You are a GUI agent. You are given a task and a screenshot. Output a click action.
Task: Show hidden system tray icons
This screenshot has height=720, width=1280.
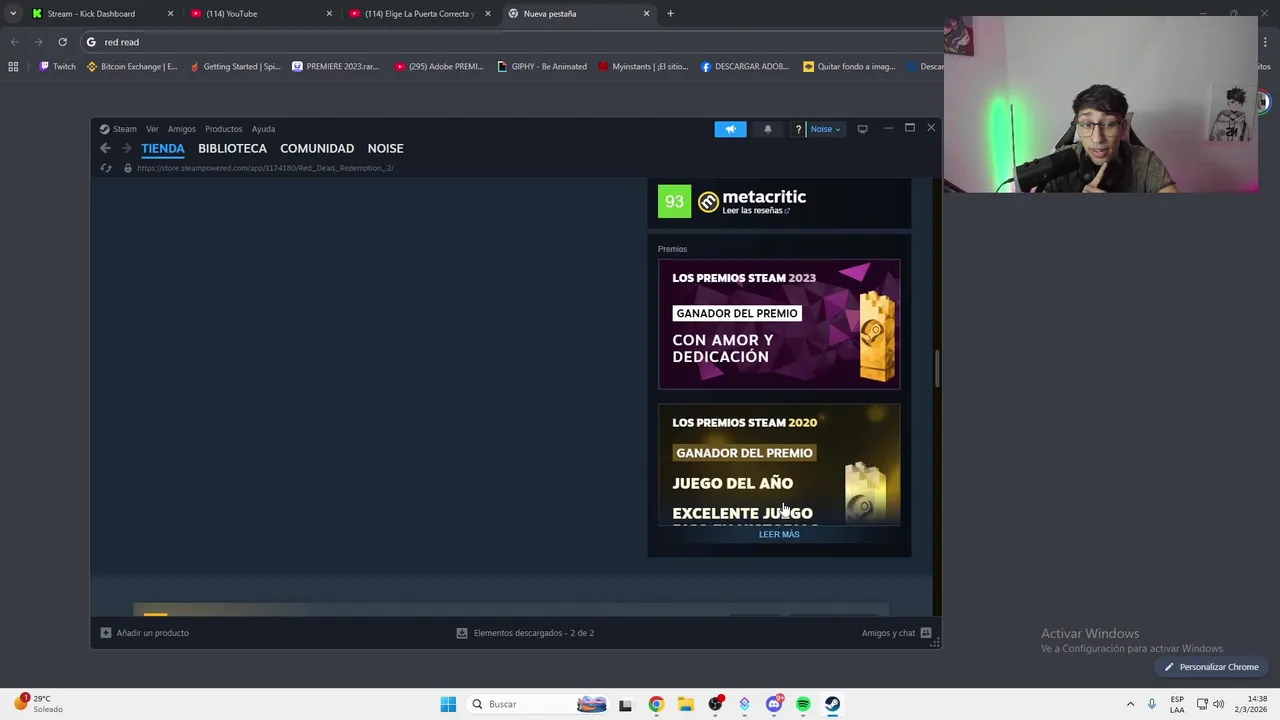tap(1130, 704)
